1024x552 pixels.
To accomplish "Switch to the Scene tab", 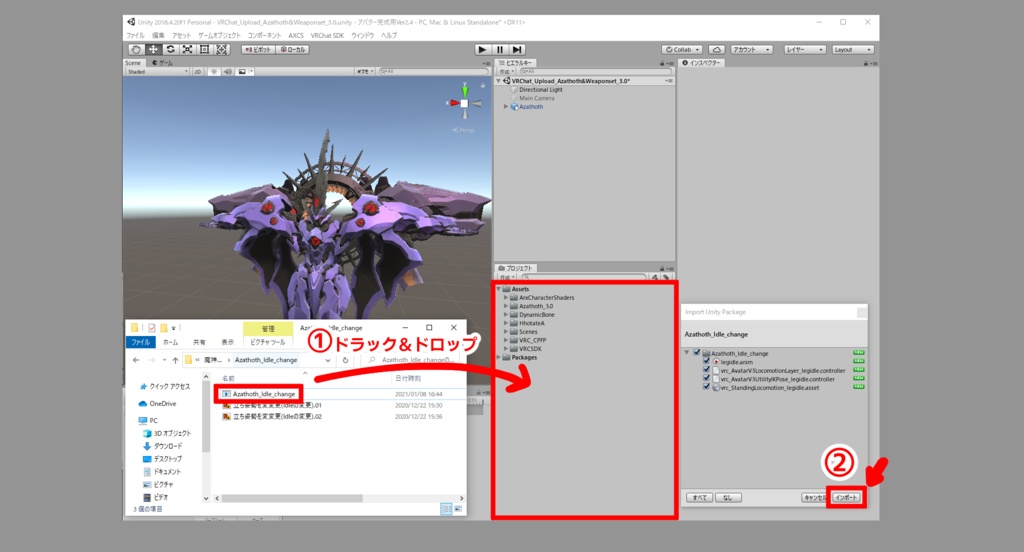I will point(134,63).
